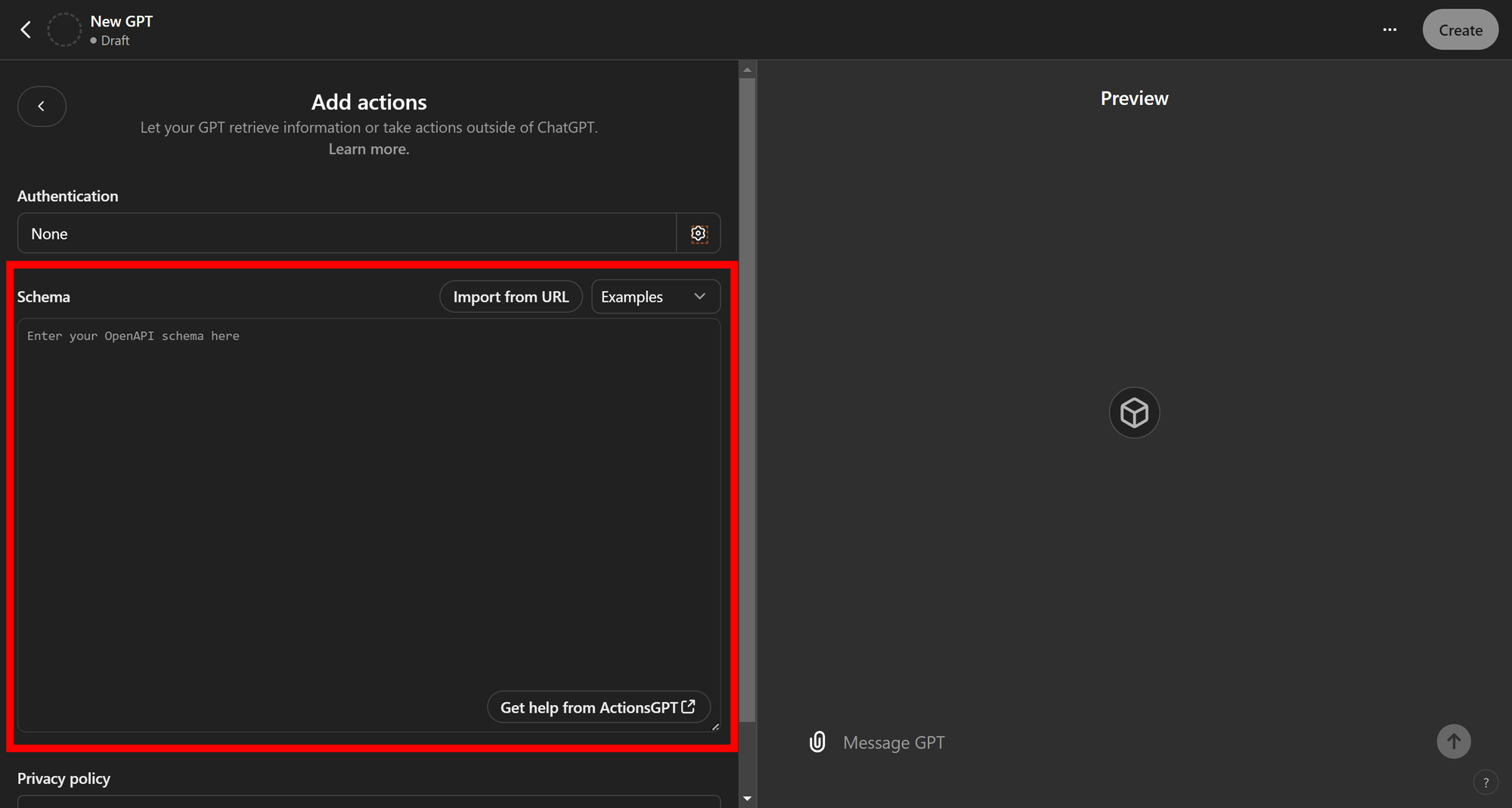Click the Authentication None field
Screen dimensions: 1512x808
point(346,234)
